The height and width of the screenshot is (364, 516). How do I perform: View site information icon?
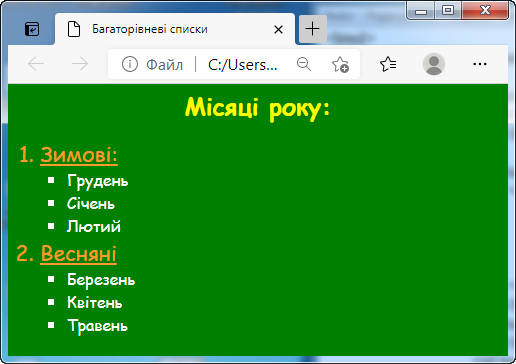coord(130,64)
